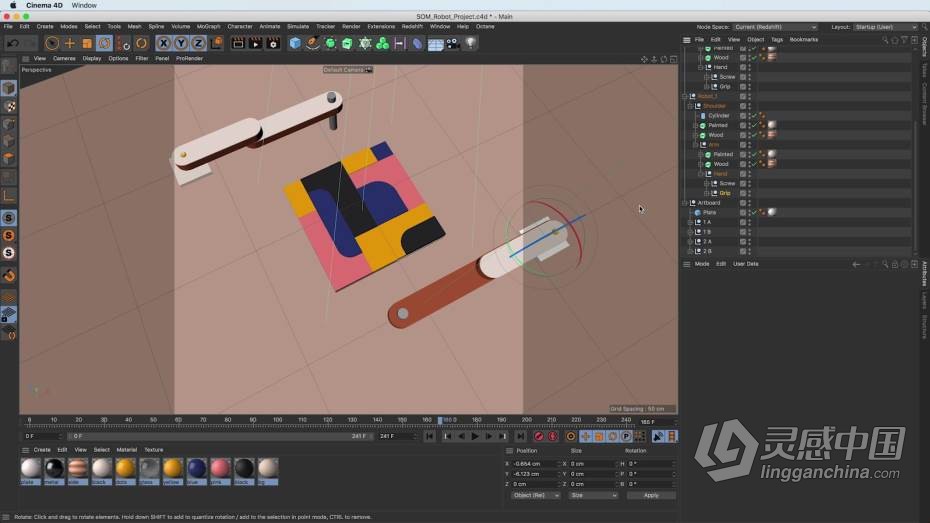The image size is (930, 523).
Task: Click the Spline Pen tool icon
Action: (313, 43)
